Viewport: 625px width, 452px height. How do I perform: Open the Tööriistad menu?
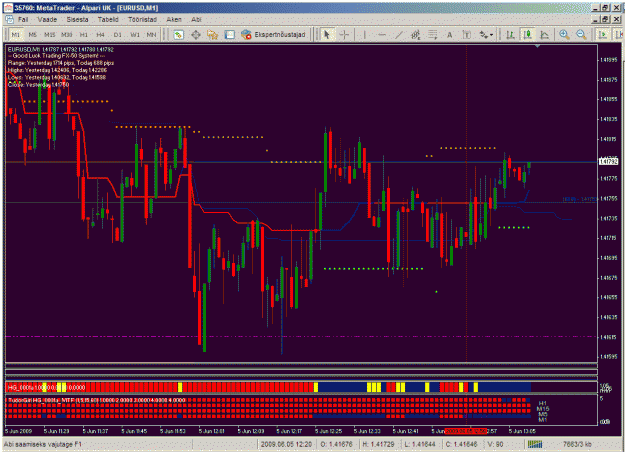(142, 19)
